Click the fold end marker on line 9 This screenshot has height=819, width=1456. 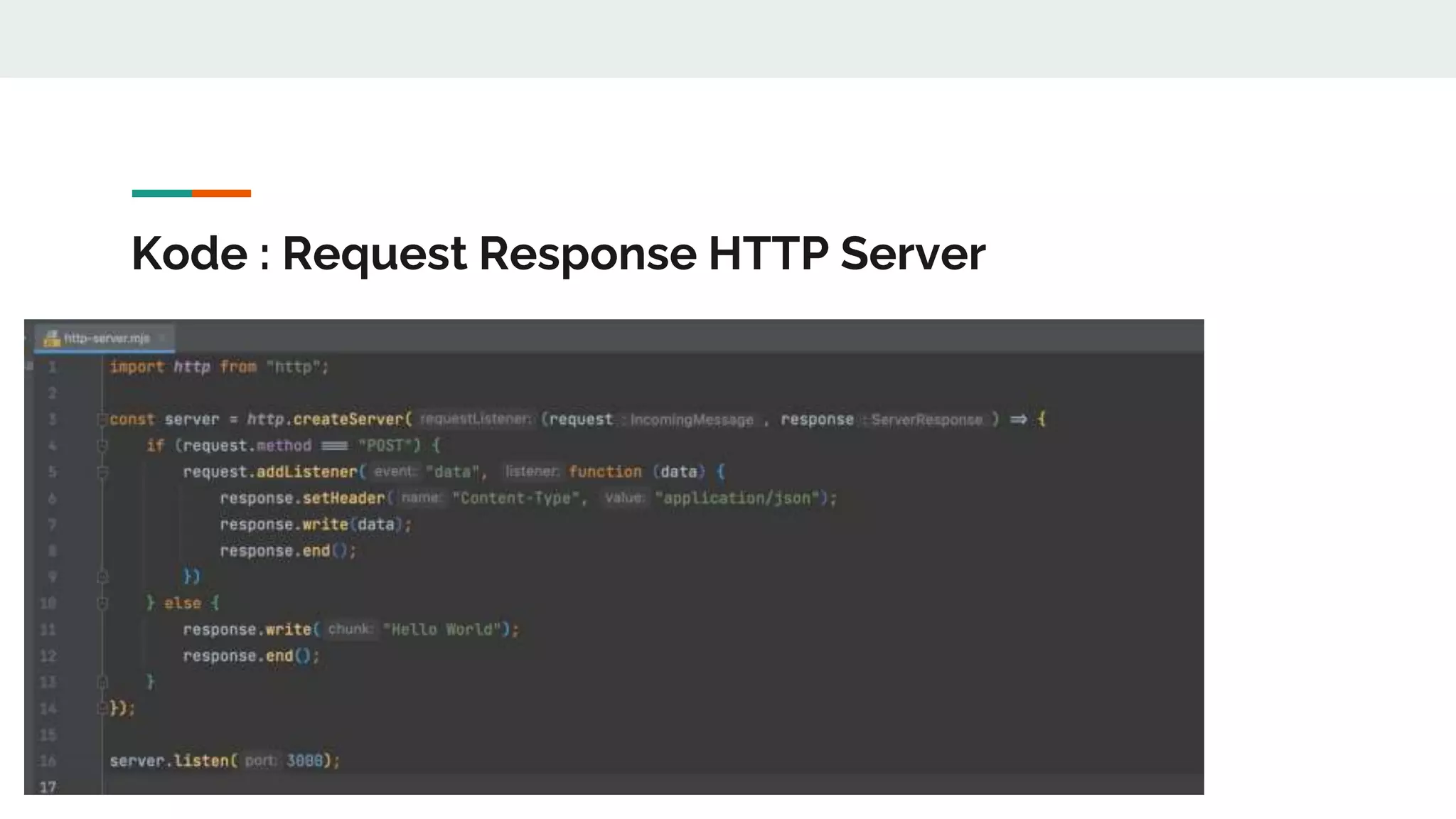(102, 577)
